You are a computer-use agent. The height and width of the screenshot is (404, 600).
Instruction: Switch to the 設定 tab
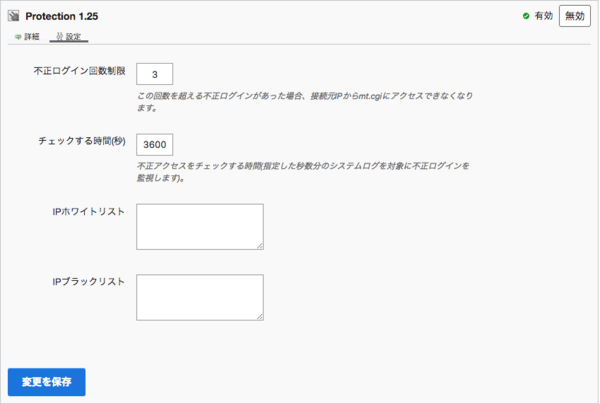(73, 36)
